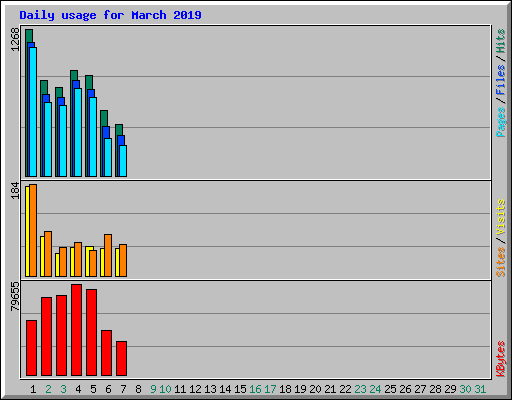Click day 21 on the x-axis

point(330,389)
